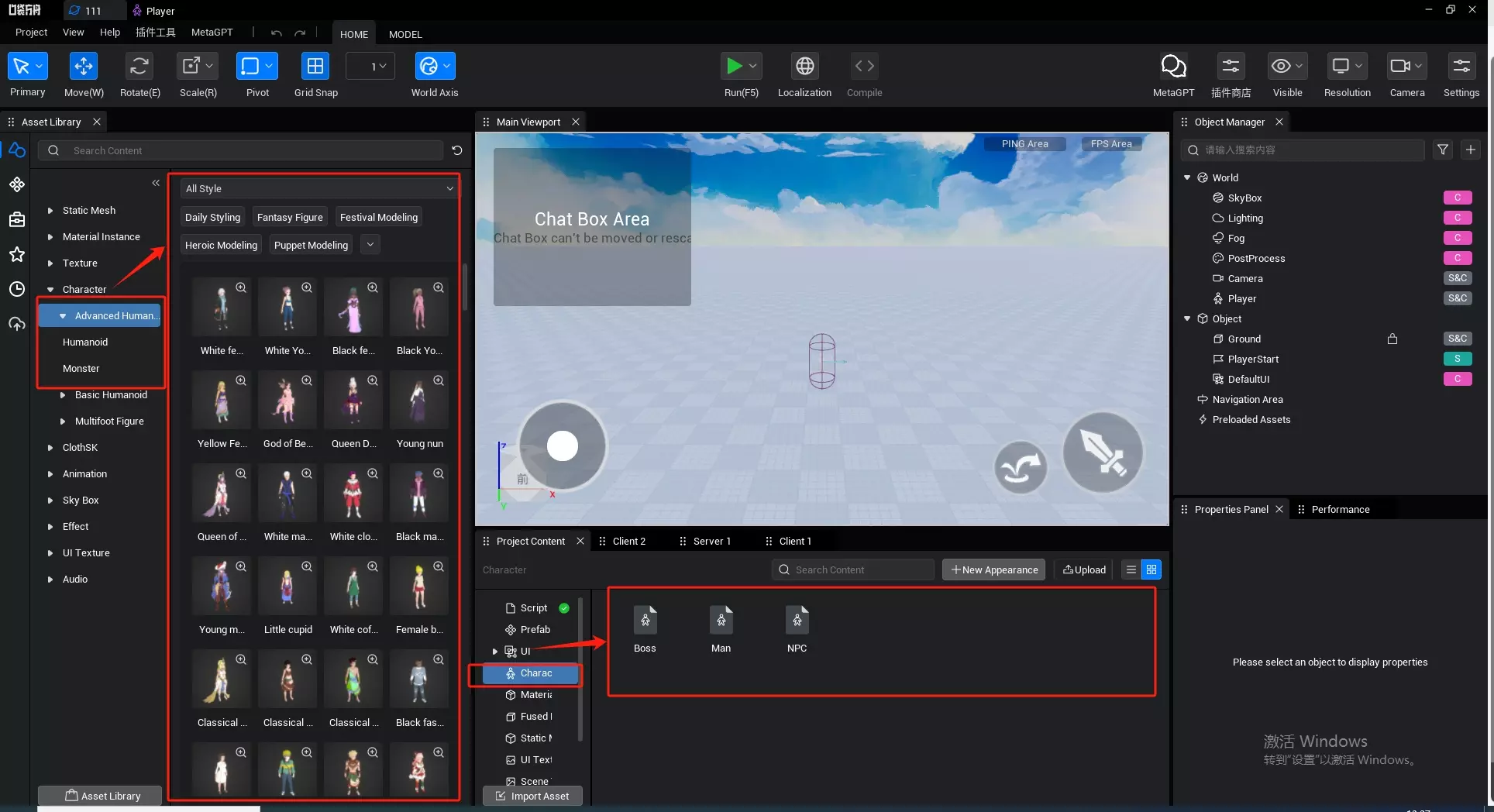Open the cloud upload sidebar icon
Viewport: 1494px width, 812px height.
point(17,324)
